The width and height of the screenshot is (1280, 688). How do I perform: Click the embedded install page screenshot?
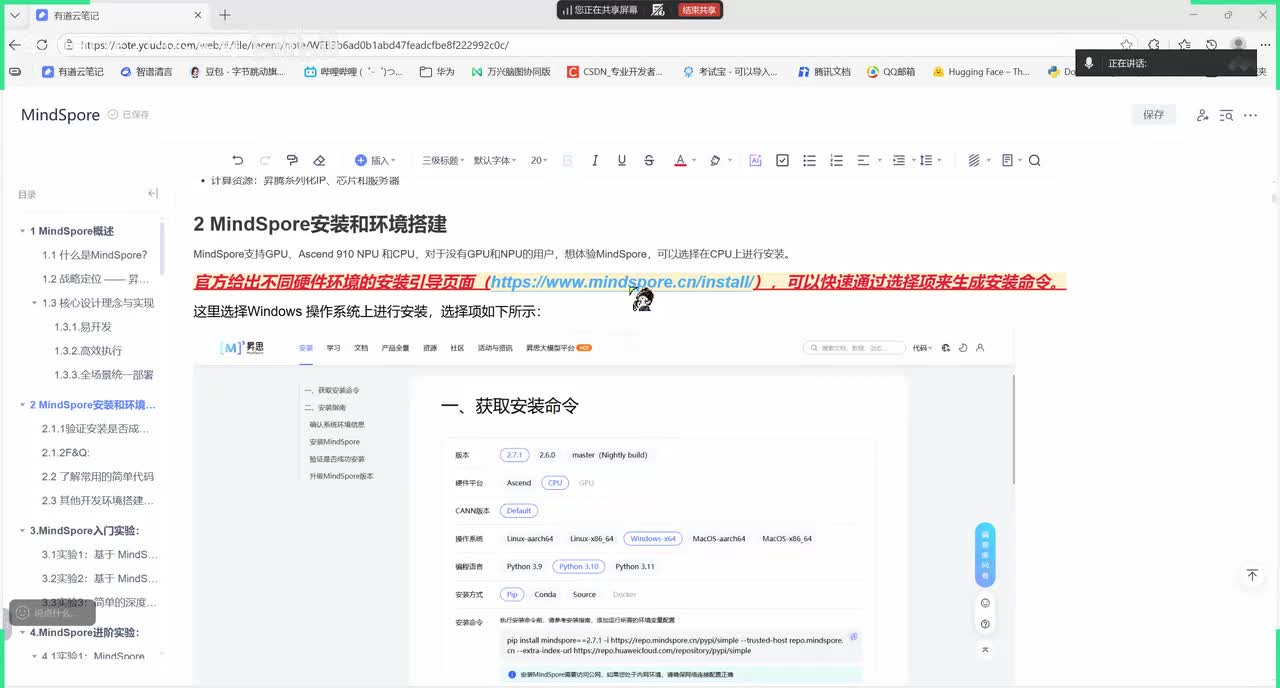pos(603,507)
